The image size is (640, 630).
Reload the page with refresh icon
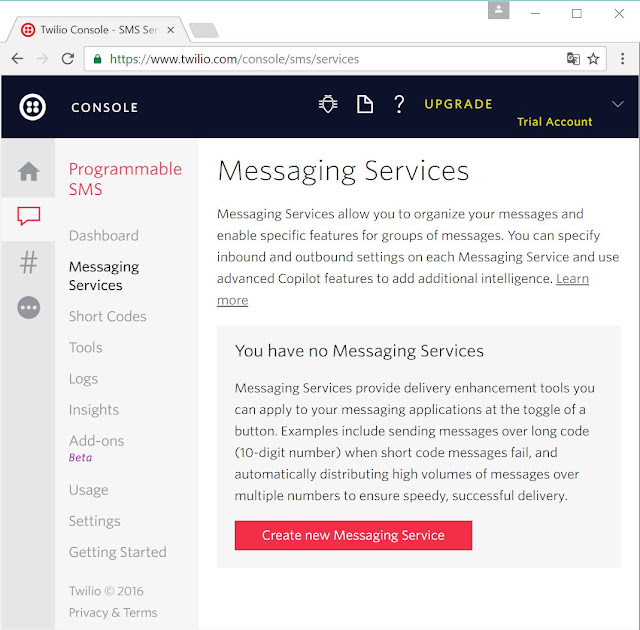pos(68,59)
